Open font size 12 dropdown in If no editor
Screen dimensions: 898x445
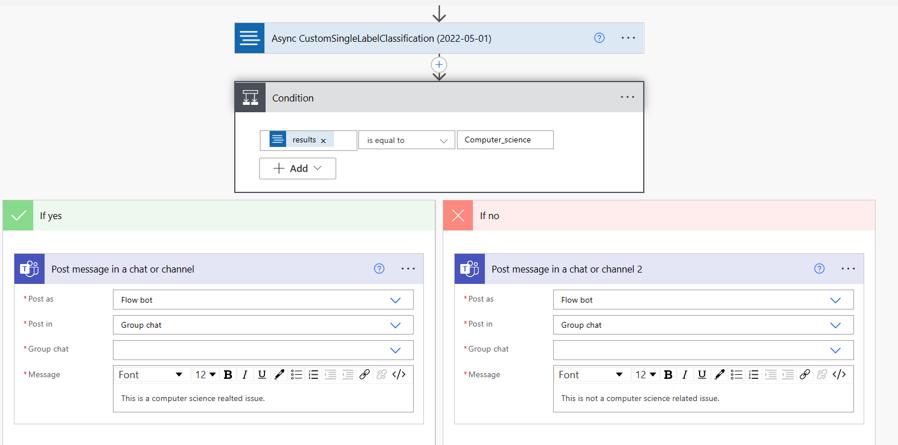[645, 375]
